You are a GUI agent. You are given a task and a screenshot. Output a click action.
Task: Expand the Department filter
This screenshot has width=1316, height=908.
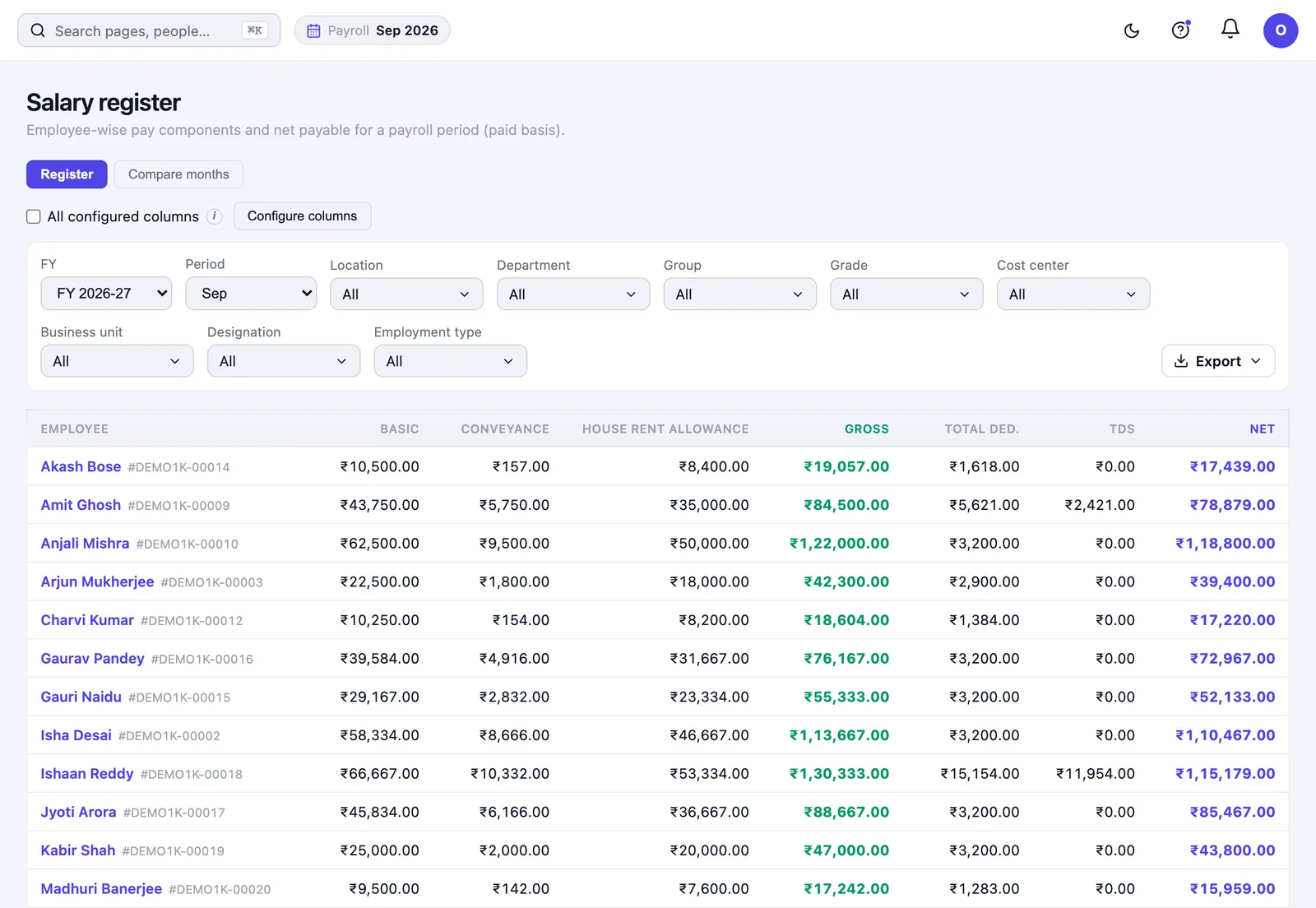click(x=573, y=294)
